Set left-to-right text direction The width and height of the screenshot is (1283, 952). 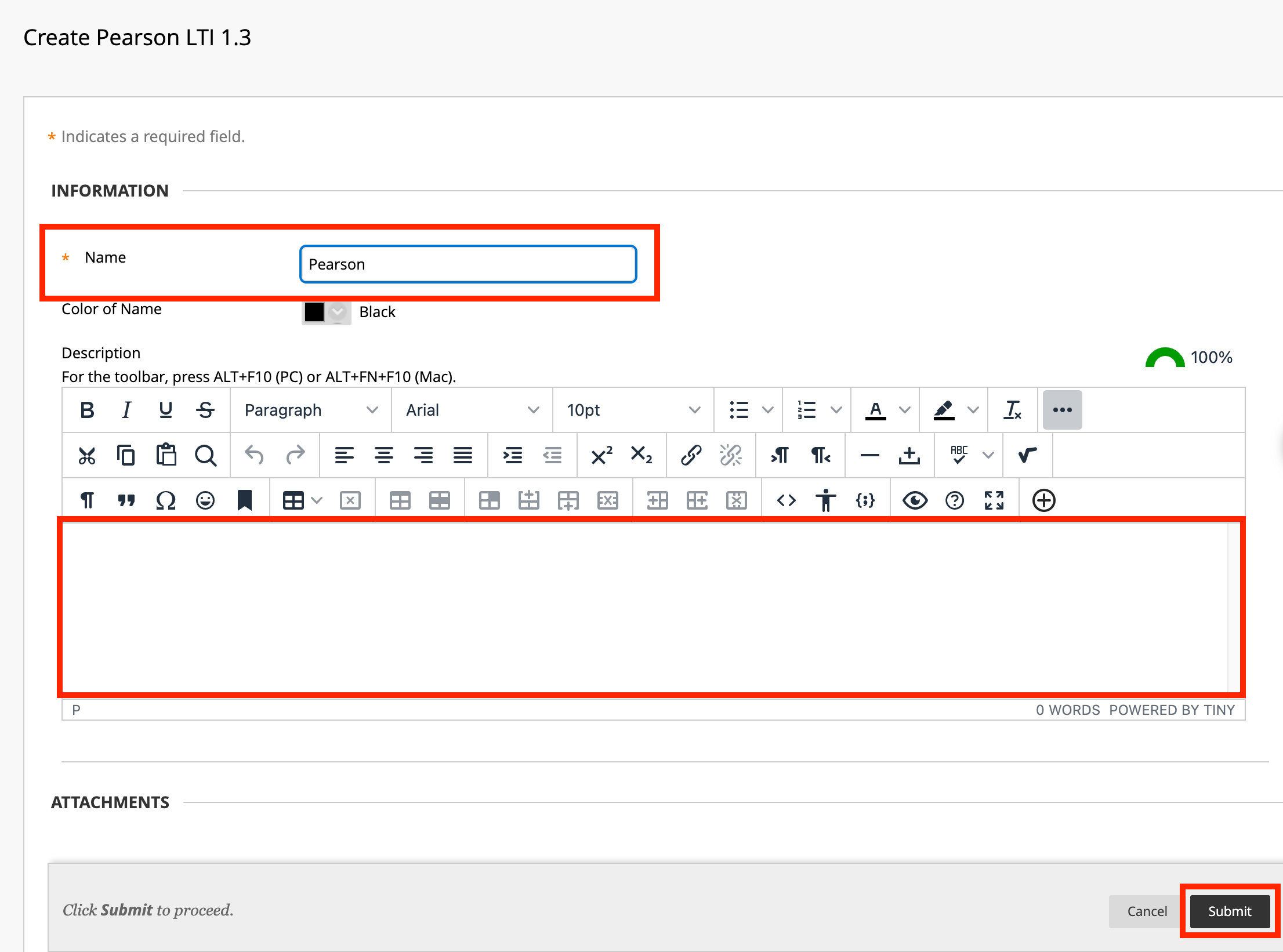pos(781,455)
